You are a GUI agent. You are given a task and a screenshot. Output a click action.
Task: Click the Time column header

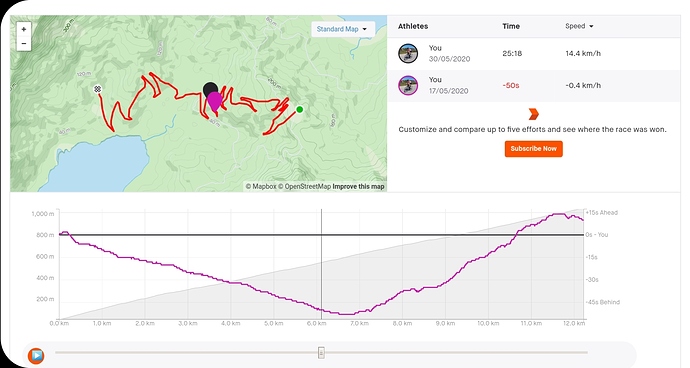[511, 26]
